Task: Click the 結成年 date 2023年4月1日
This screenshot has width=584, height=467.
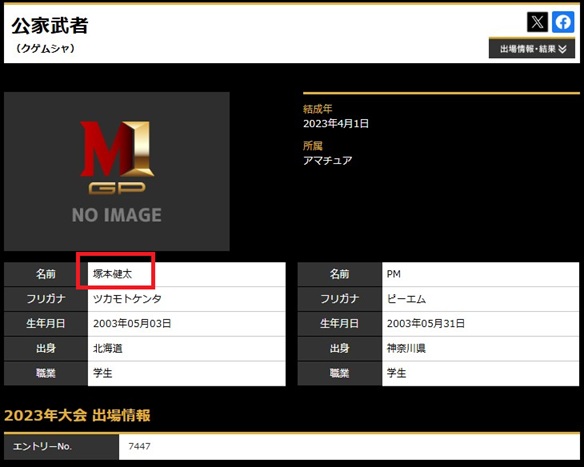Action: 336,124
